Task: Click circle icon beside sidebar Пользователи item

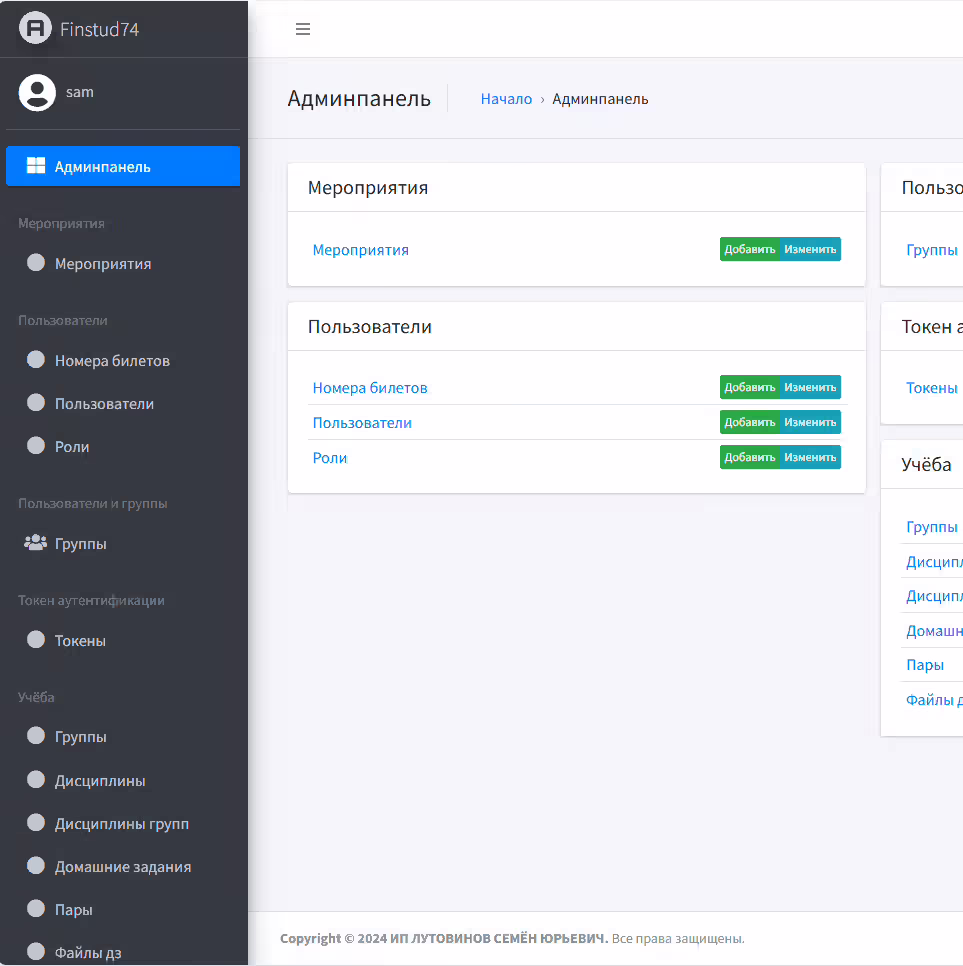Action: coord(36,403)
